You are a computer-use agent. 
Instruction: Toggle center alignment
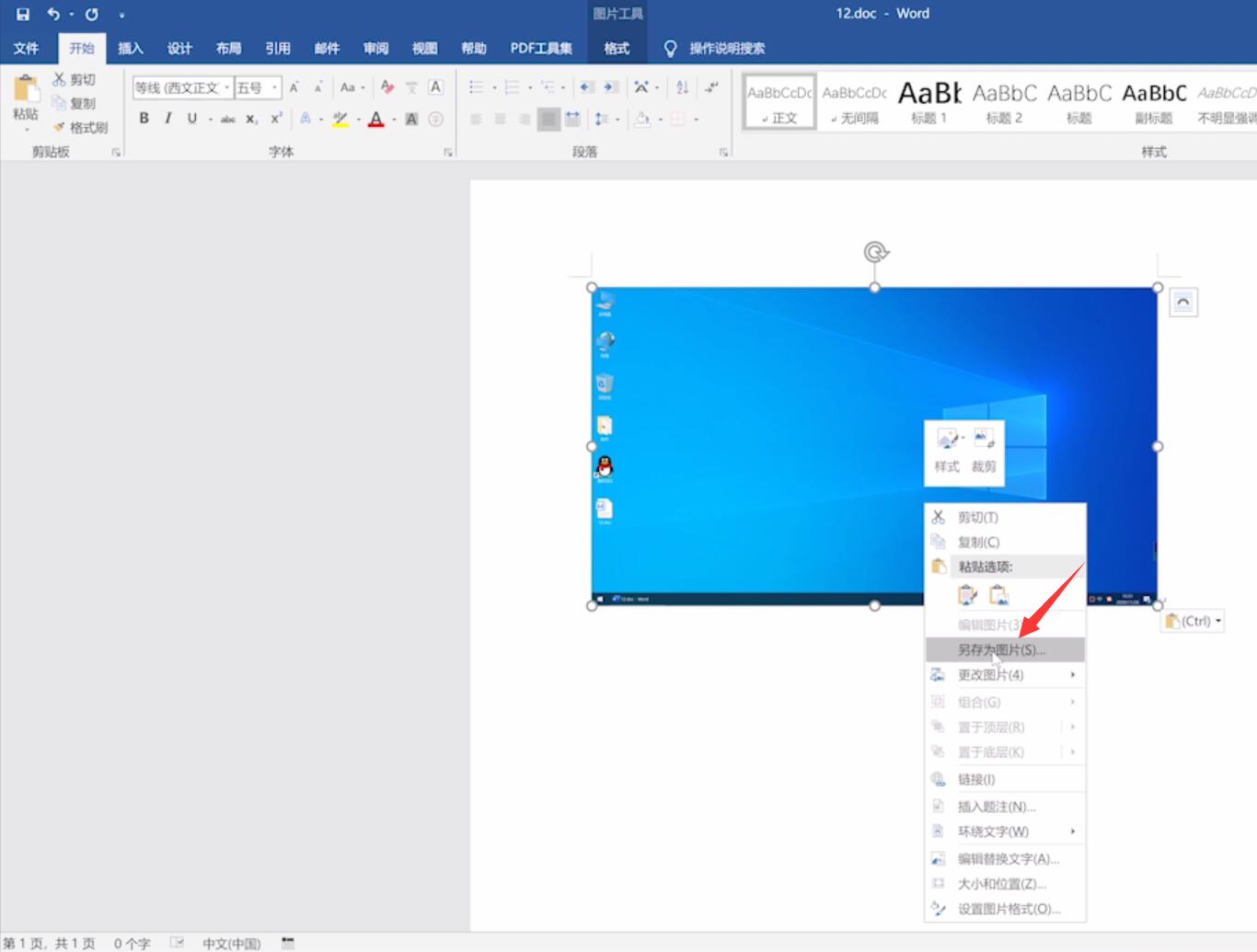(500, 119)
